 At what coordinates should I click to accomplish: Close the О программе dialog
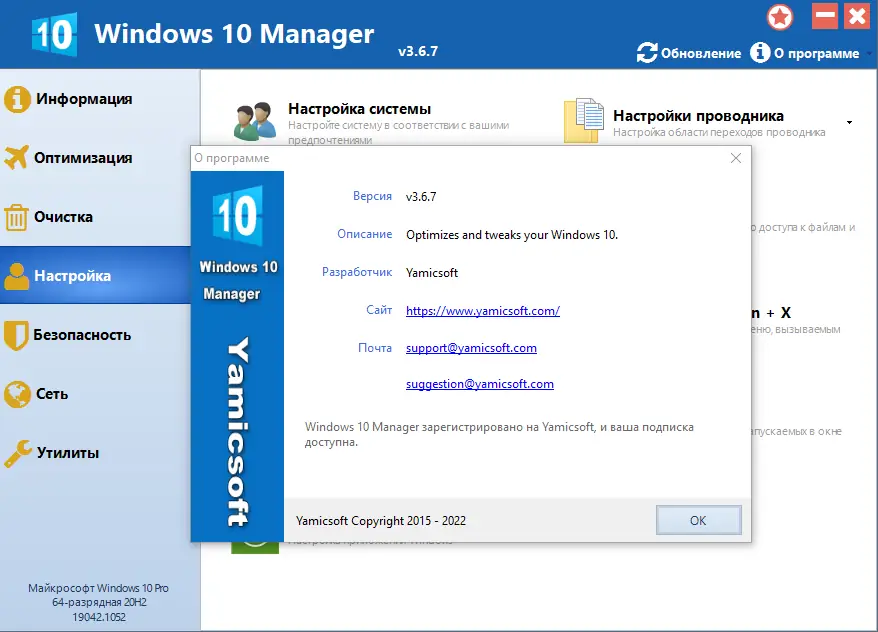pyautogui.click(x=736, y=158)
